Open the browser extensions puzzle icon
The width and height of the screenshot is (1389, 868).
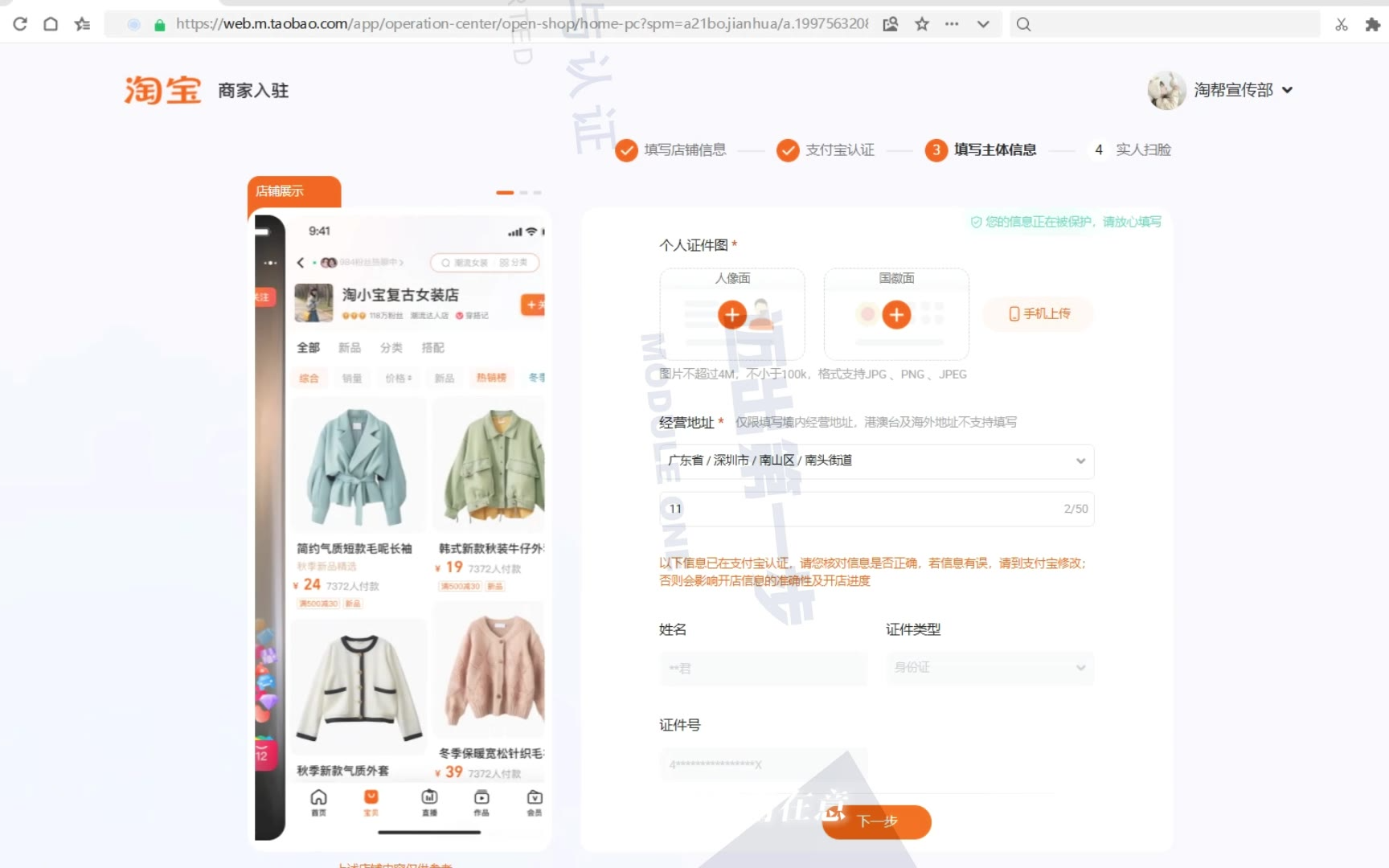[x=1372, y=24]
